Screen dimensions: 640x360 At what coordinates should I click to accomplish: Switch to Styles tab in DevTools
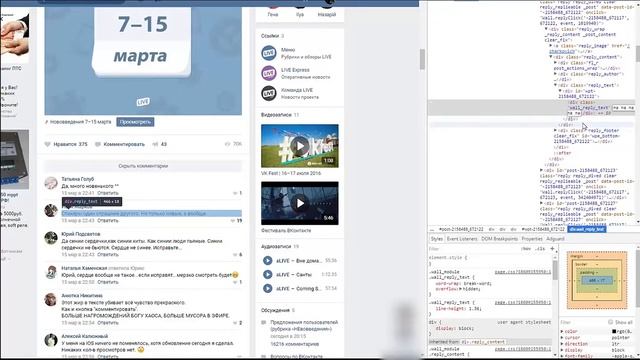coord(436,239)
